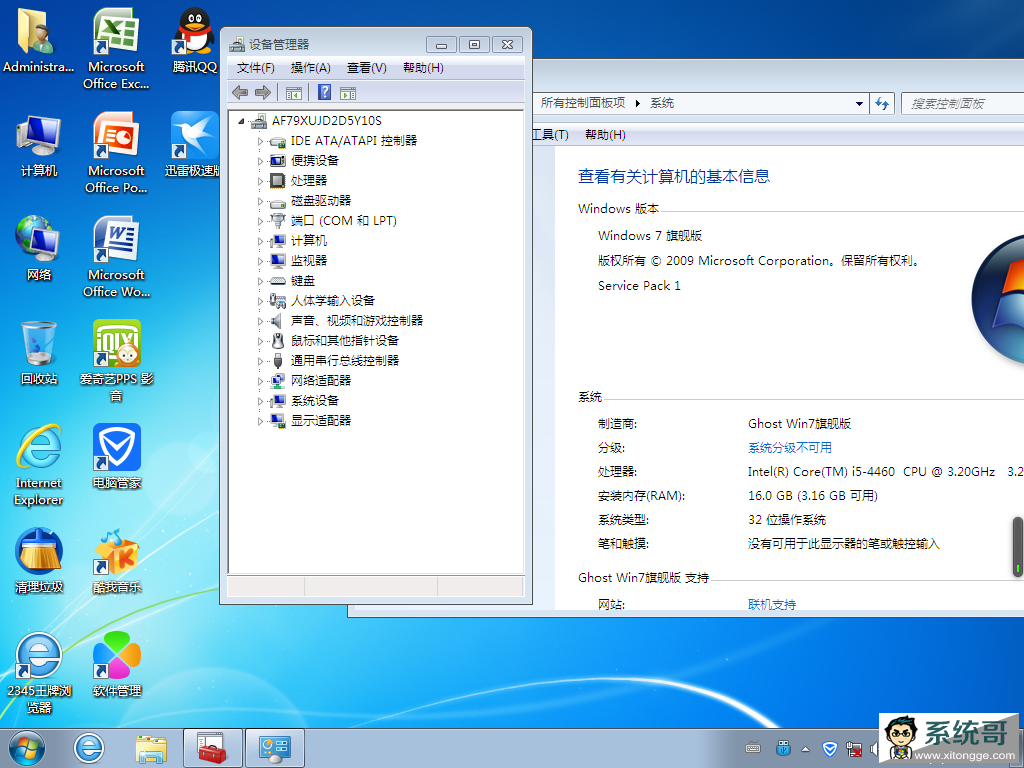Open the 操作(A) menu in 设备管理器

tap(311, 68)
